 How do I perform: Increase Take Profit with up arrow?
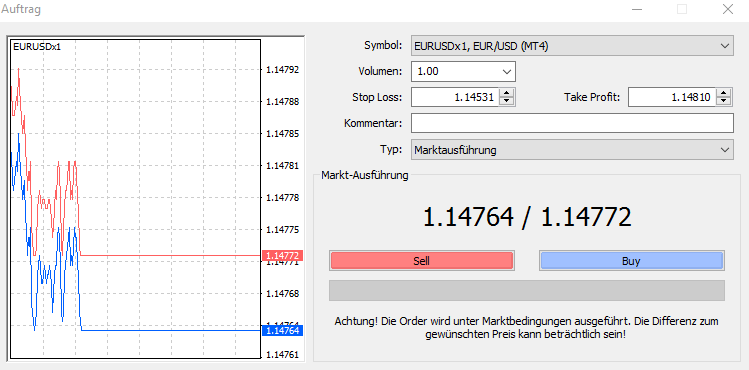pyautogui.click(x=724, y=93)
